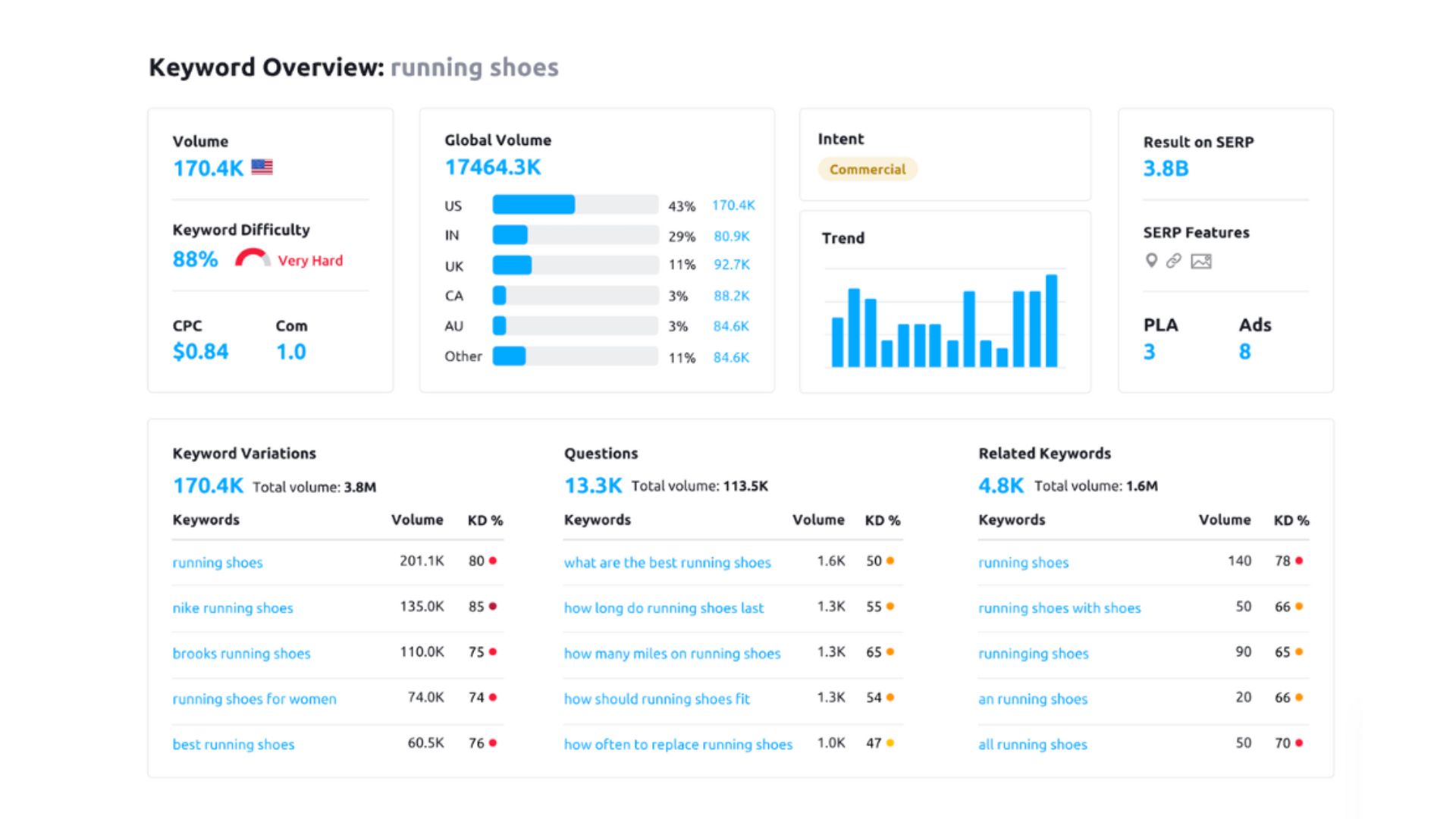The height and width of the screenshot is (819, 1456).
Task: Open the 'brooks running shoes' variation link
Action: click(x=241, y=654)
